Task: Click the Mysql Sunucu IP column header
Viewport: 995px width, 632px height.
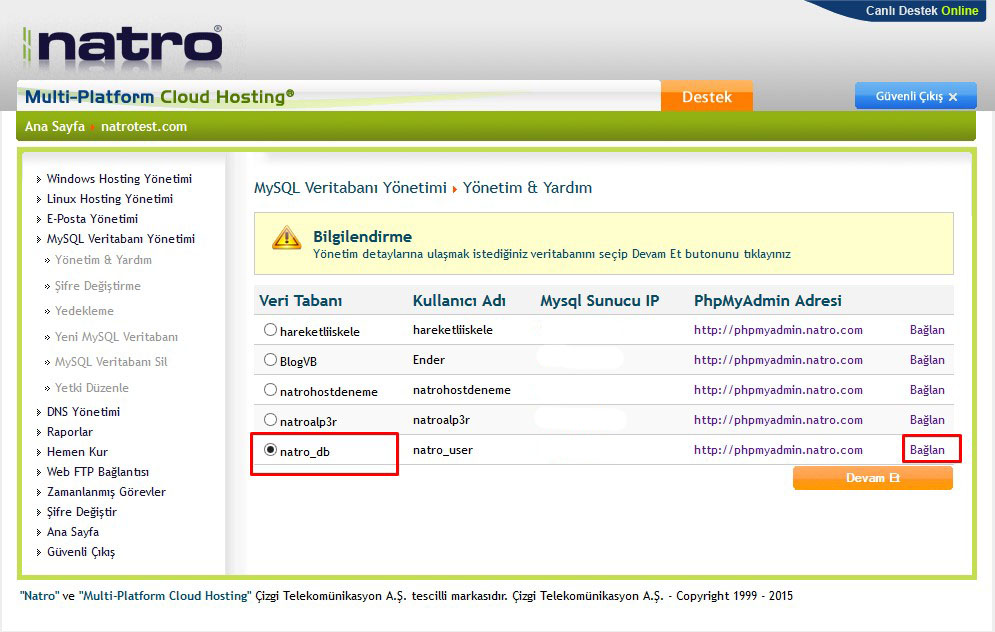Action: pos(600,301)
